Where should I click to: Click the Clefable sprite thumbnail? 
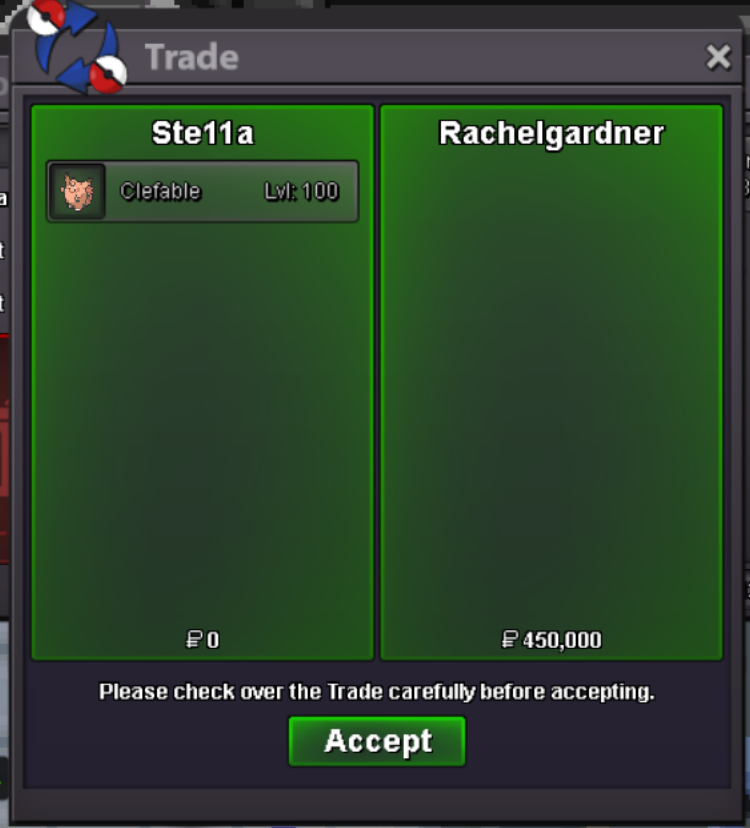[x=77, y=192]
